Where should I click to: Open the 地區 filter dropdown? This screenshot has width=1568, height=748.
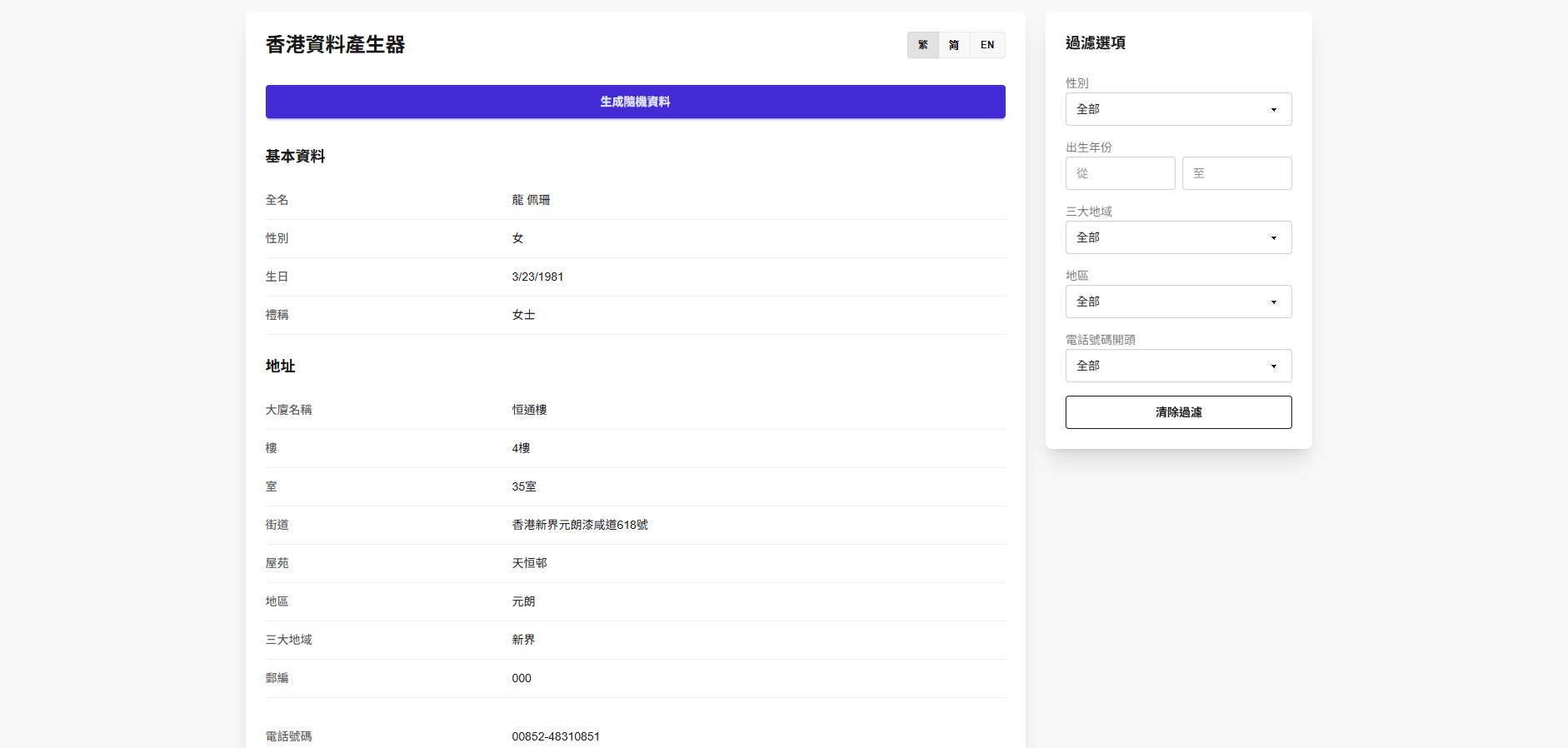(1178, 302)
